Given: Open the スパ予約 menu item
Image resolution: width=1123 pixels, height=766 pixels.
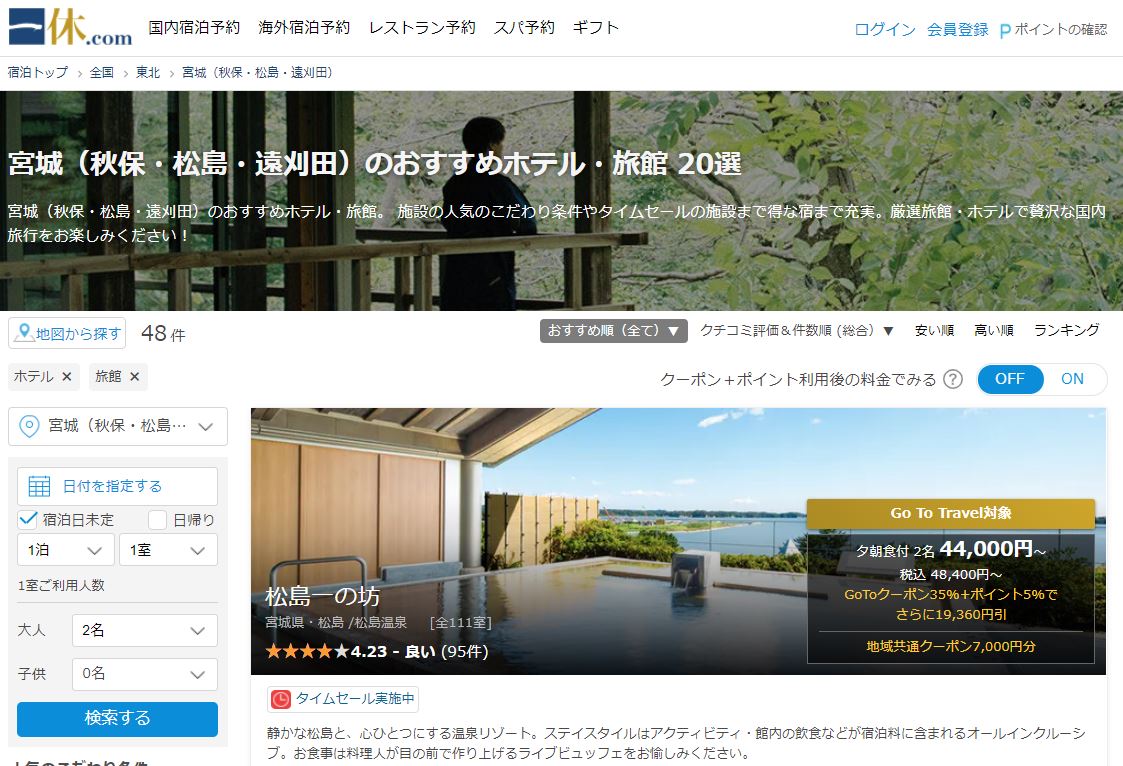Looking at the screenshot, I should click(524, 28).
